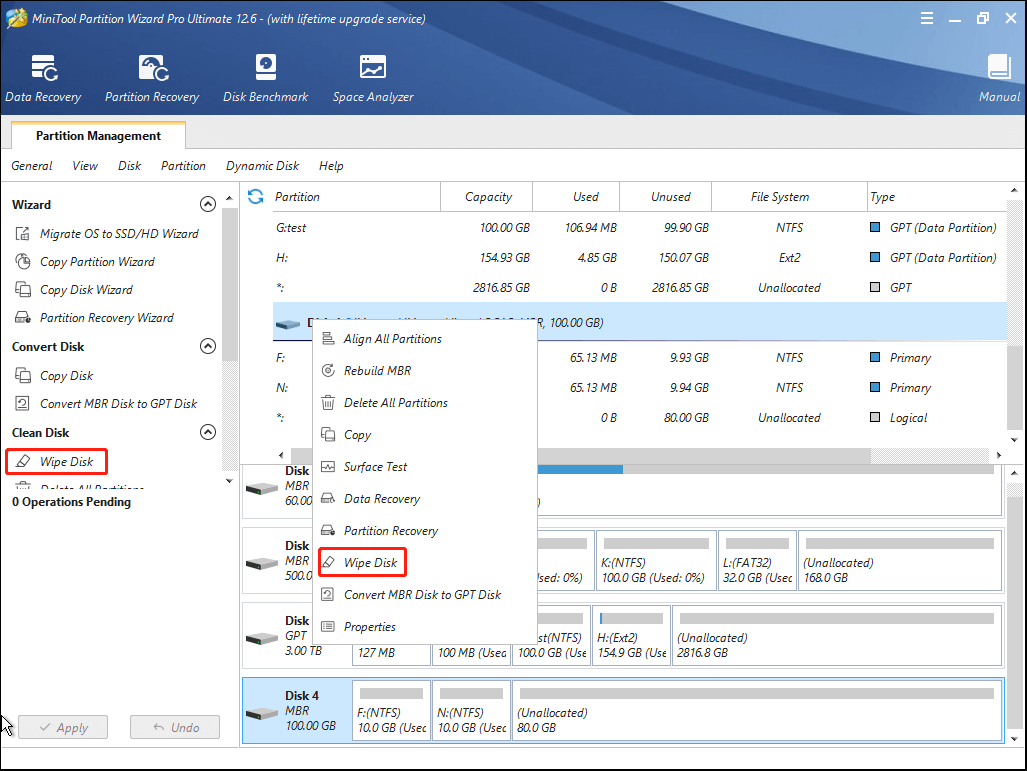Screen dimensions: 1027x771
Task: Collapse the Clean Disk section
Action: click(x=208, y=432)
